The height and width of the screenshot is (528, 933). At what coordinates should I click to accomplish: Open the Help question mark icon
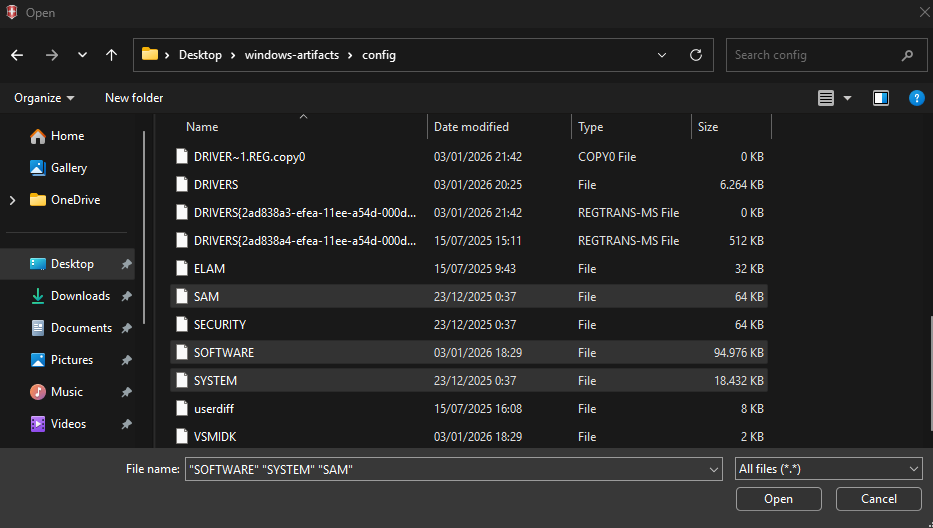(915, 98)
